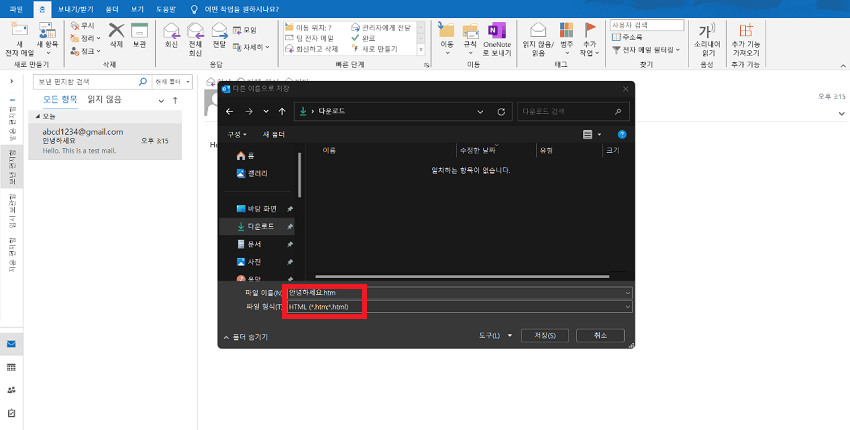Select the 새로 만들기 quick step
Image resolution: width=850 pixels, height=430 pixels.
pyautogui.click(x=374, y=49)
